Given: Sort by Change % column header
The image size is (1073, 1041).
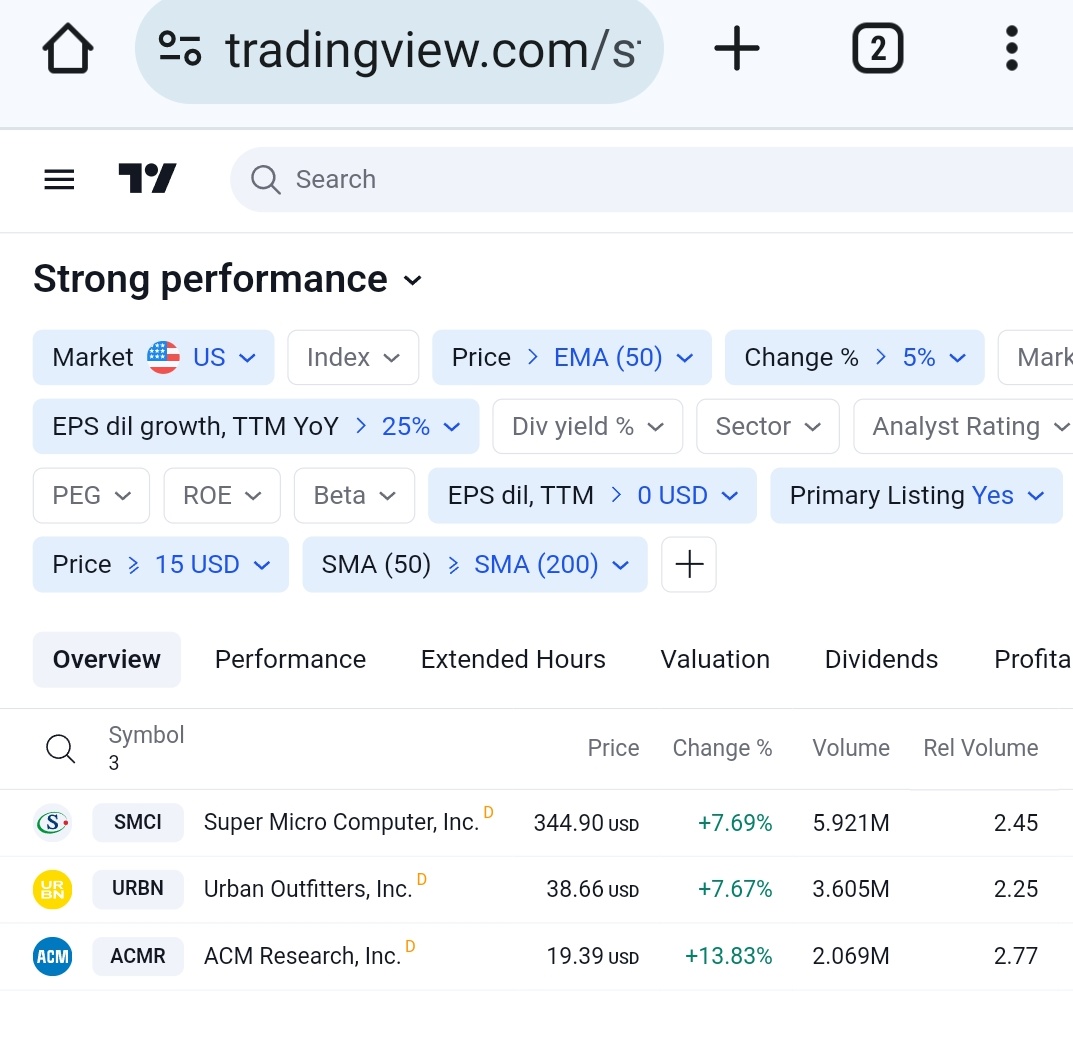Looking at the screenshot, I should pyautogui.click(x=722, y=748).
